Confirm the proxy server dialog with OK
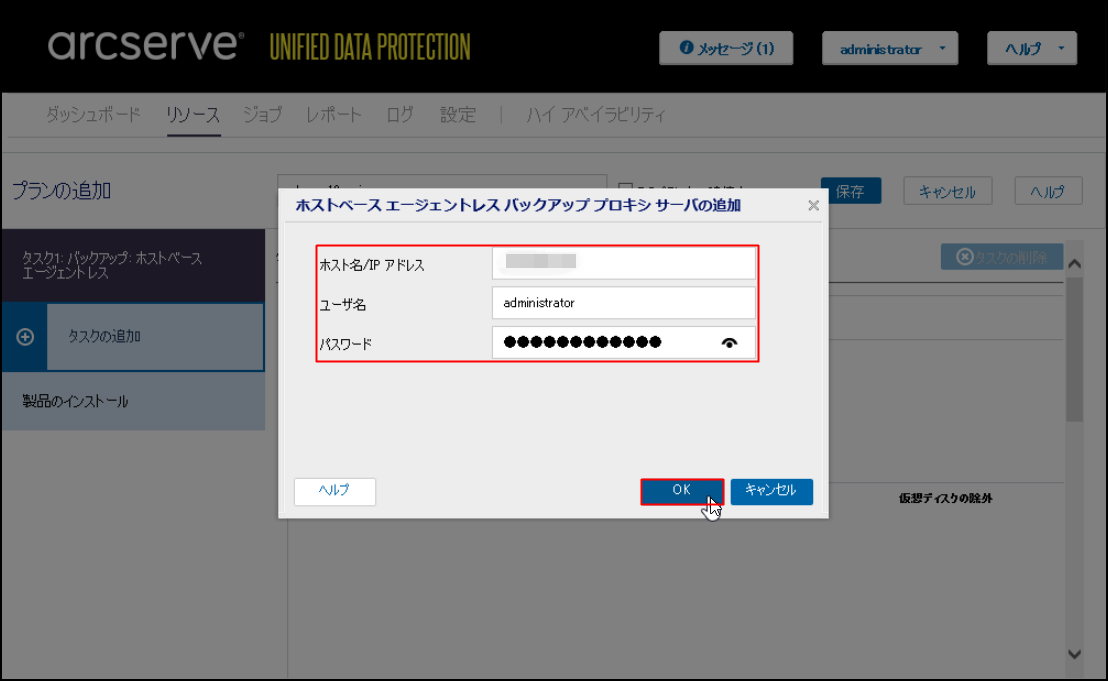Screen dimensions: 1108x681 point(682,491)
